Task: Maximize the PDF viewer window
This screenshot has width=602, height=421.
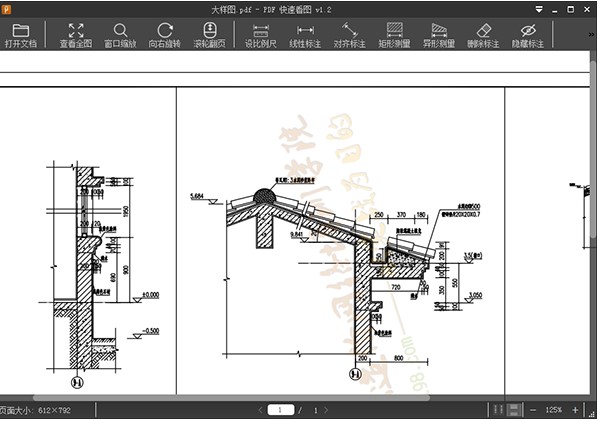Action: (571, 10)
